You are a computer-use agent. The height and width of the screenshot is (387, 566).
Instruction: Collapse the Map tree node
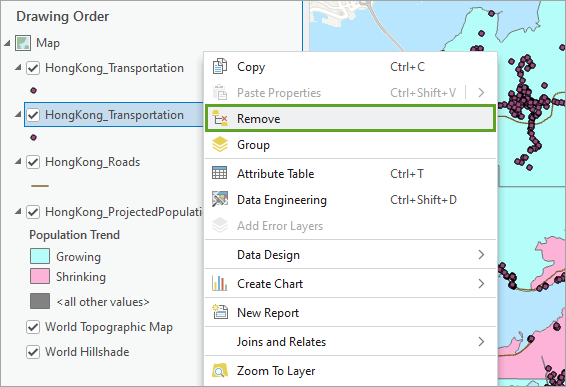[x=7, y=43]
